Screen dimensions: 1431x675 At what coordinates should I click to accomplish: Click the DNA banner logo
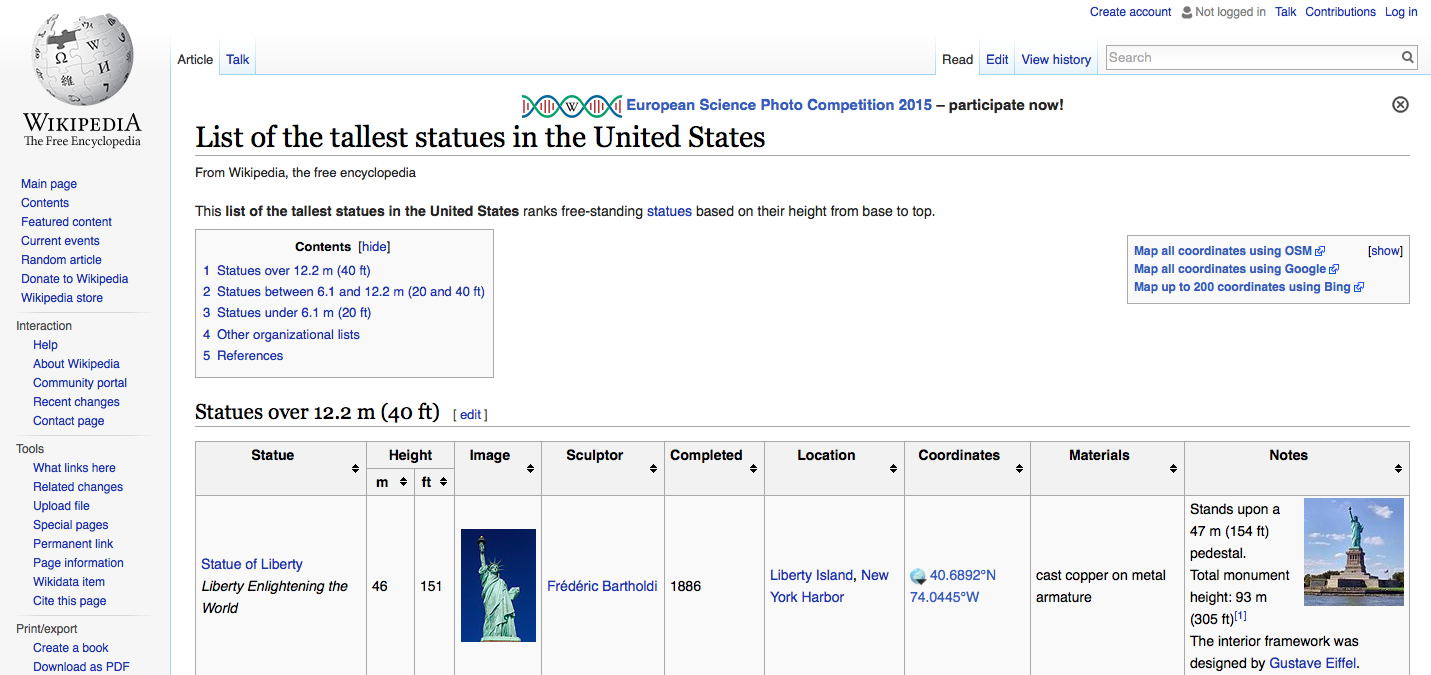pos(571,105)
